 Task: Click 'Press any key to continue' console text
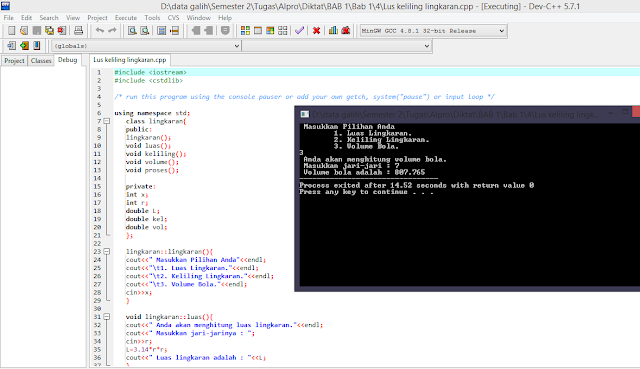[366, 192]
